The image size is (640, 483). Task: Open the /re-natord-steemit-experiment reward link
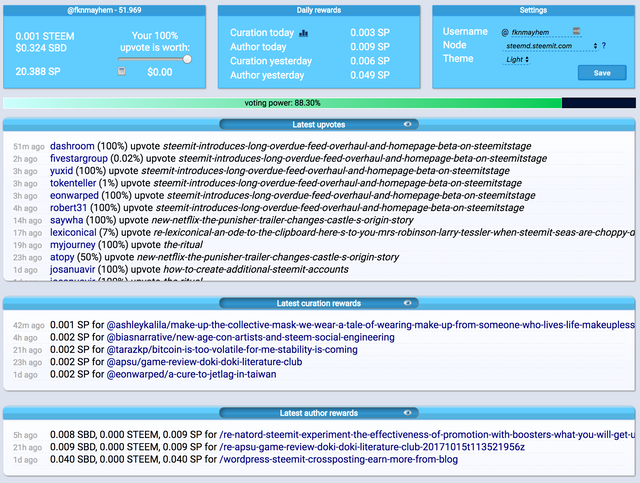coord(427,434)
